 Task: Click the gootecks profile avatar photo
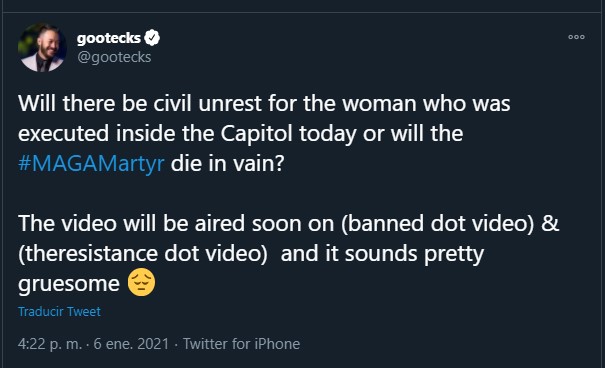click(42, 48)
